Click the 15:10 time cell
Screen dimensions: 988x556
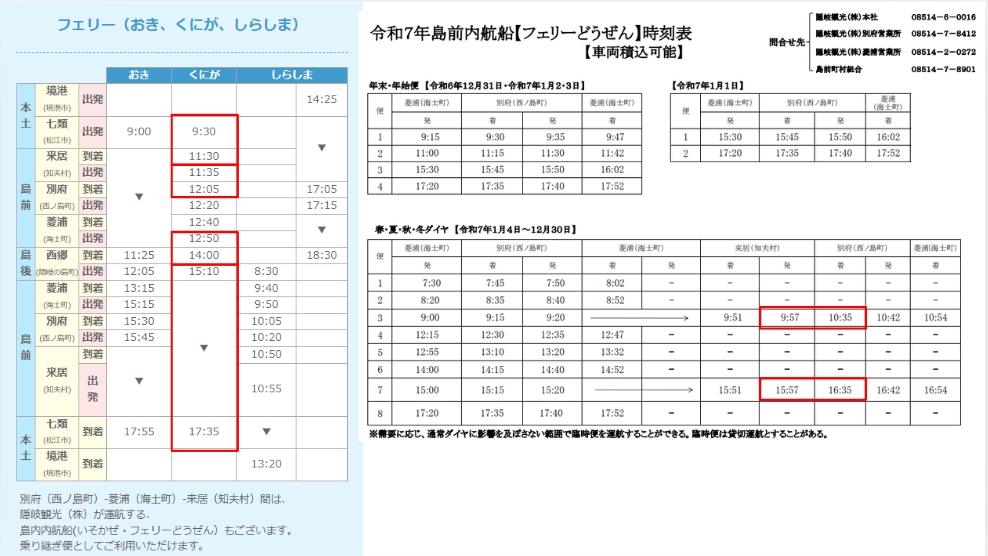(x=204, y=271)
